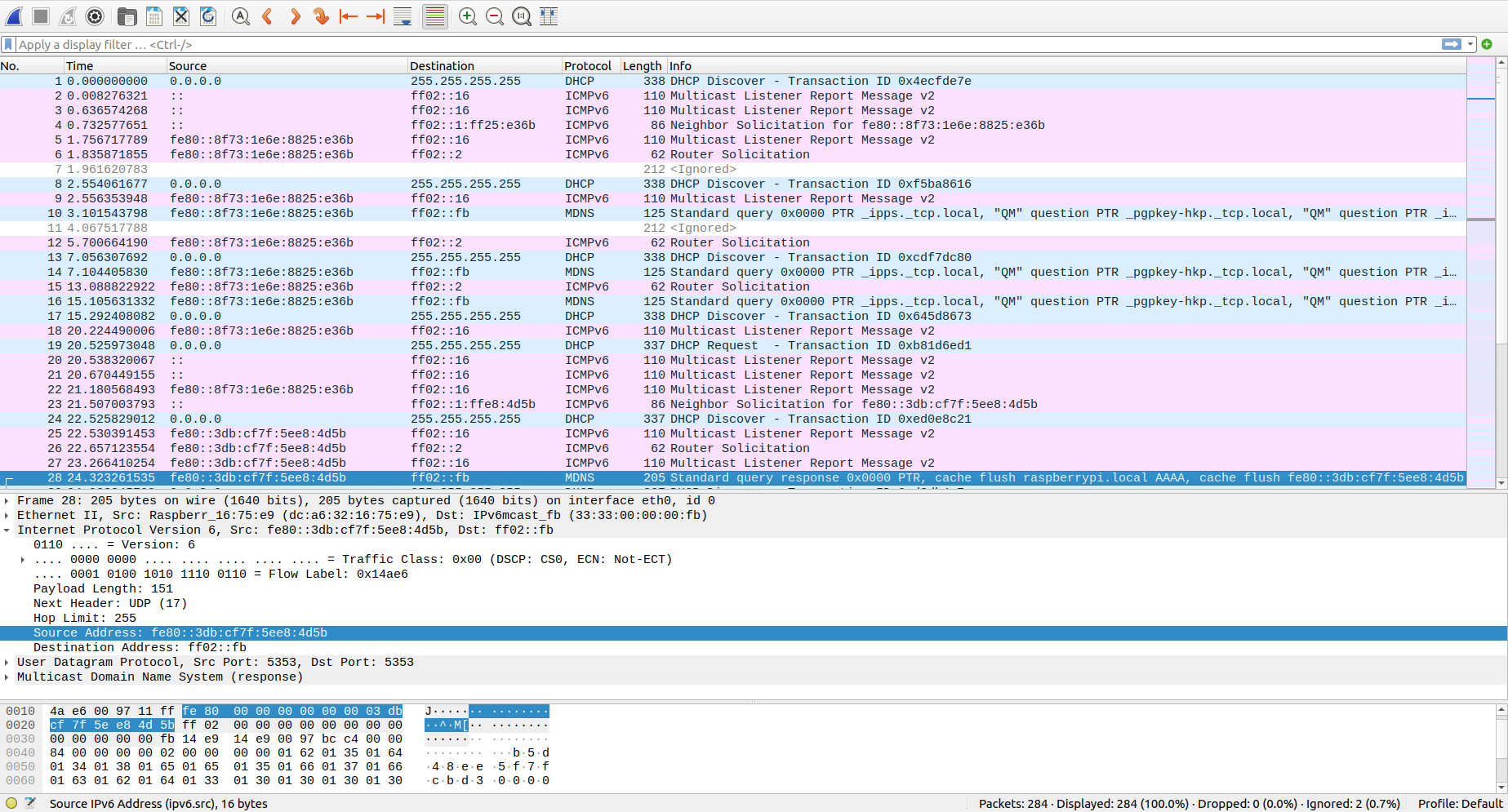Select packet 10 MDNS standard query
Screen dimensions: 1508x812
[x=733, y=213]
